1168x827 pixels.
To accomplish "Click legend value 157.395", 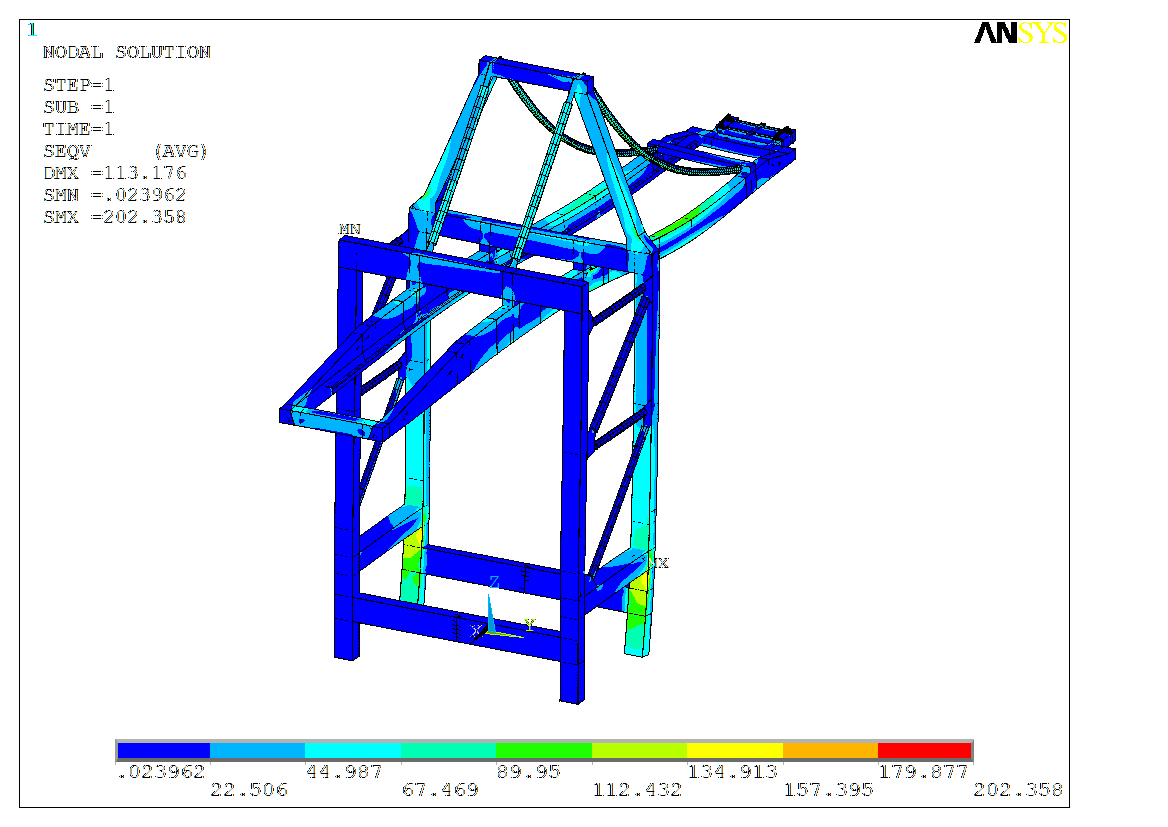I will pyautogui.click(x=828, y=790).
